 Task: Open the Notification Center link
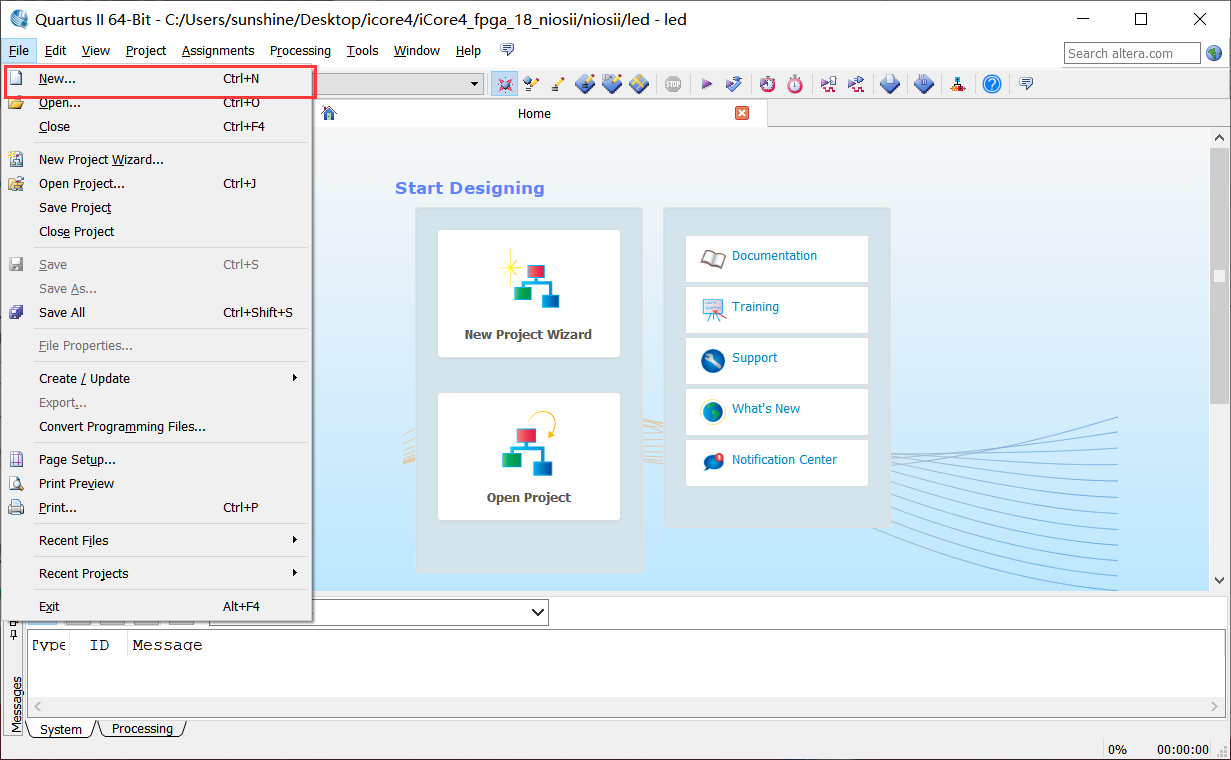click(x=784, y=460)
